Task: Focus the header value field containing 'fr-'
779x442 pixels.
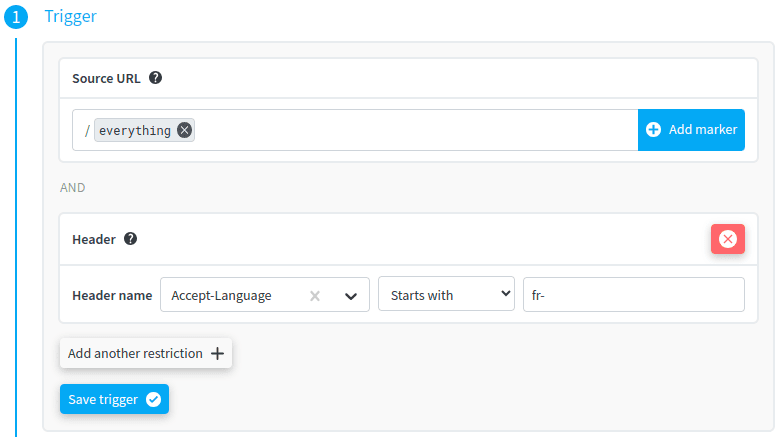Action: click(x=633, y=295)
